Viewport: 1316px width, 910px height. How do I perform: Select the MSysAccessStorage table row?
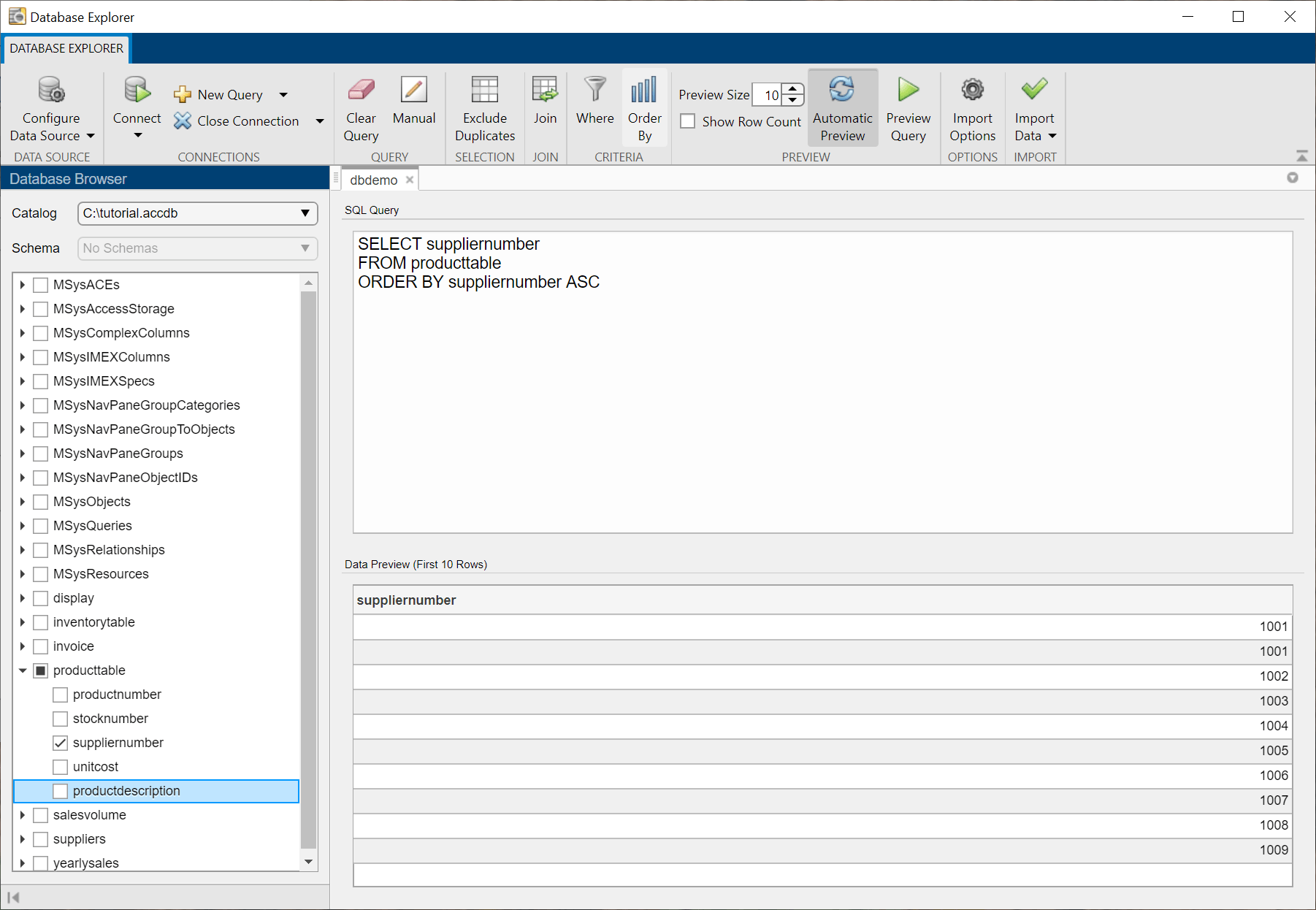pos(156,309)
